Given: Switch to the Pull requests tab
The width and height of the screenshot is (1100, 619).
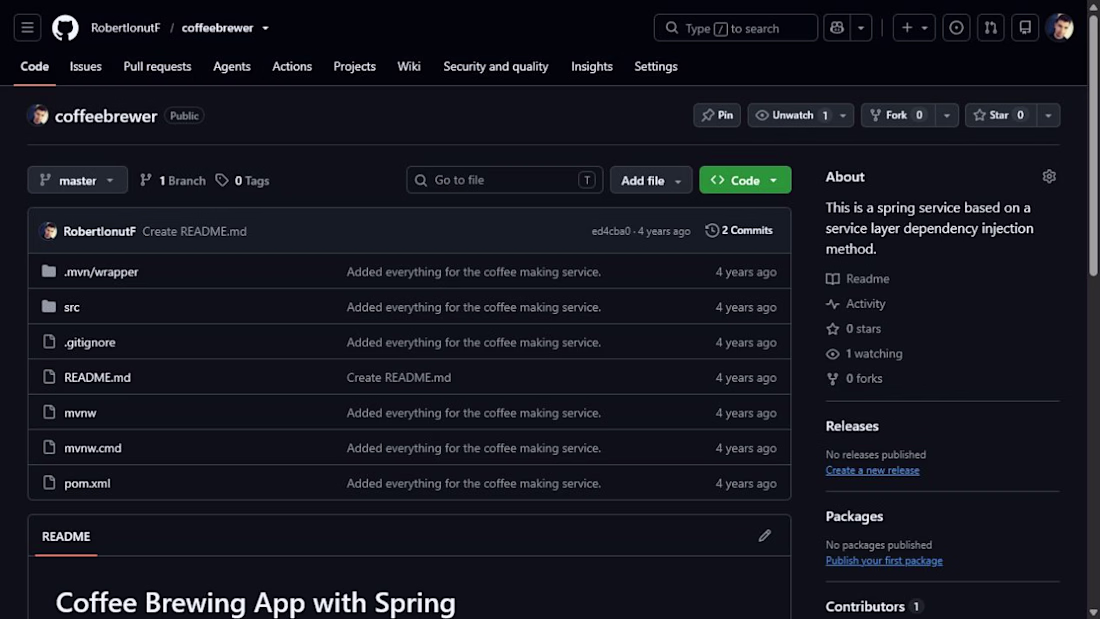Looking at the screenshot, I should (157, 67).
